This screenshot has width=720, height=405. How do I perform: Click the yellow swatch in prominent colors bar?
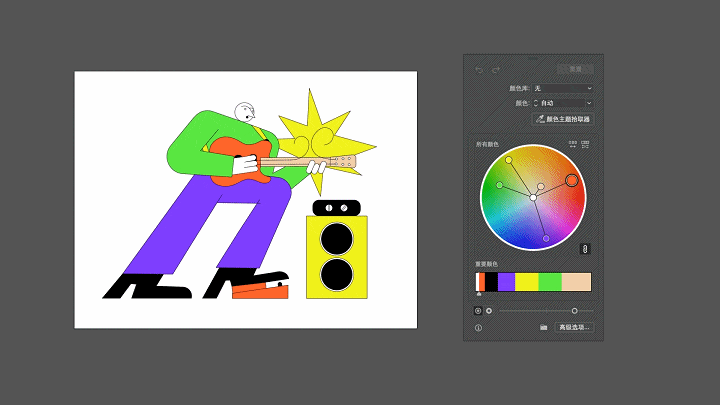527,282
